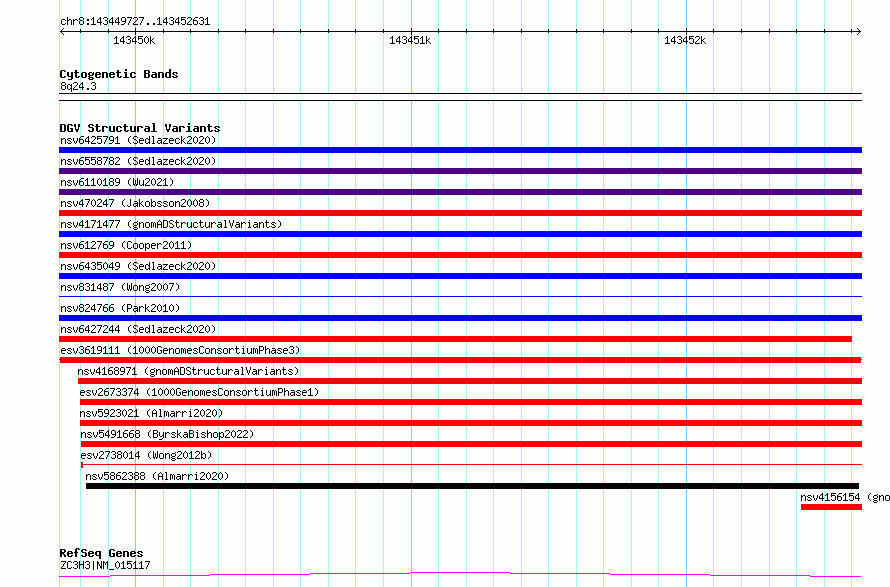Open nsv5491668 (ByrskaBishop2022) label
890x587 pixels.
[x=167, y=434]
